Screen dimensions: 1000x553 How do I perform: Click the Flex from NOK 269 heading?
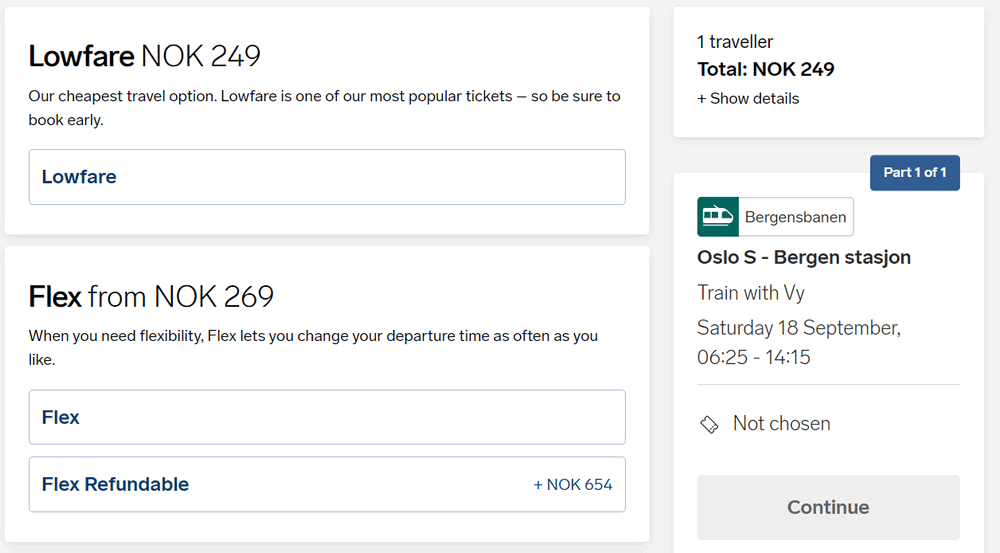tap(151, 296)
